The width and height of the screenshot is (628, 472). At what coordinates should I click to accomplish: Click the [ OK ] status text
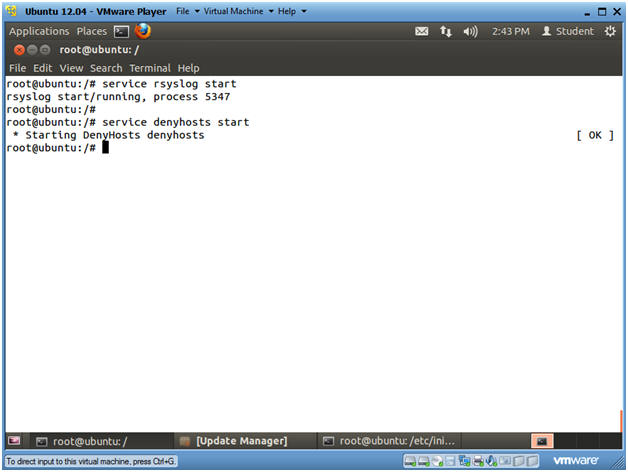pos(595,135)
